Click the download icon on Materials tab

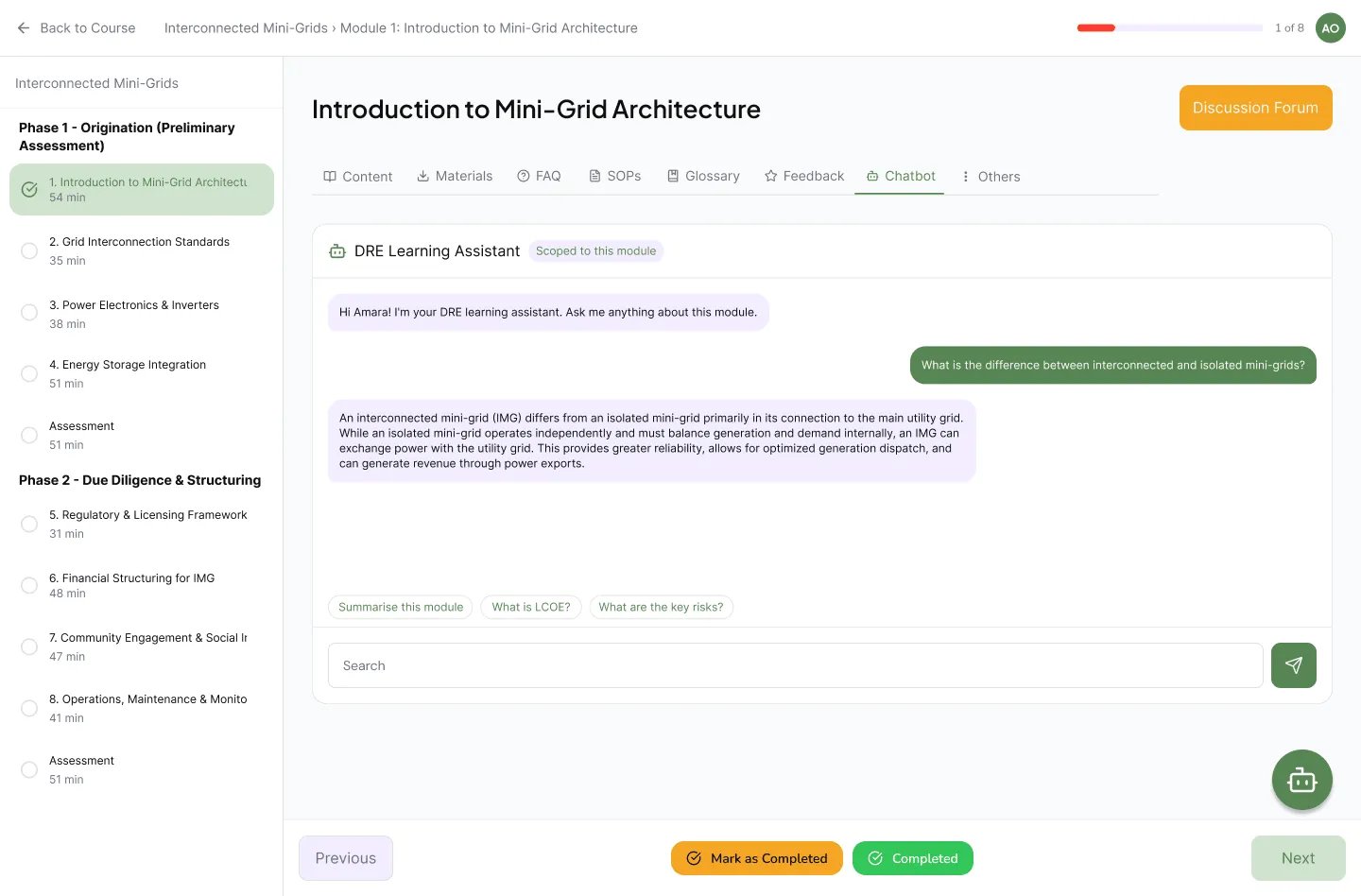tap(423, 176)
